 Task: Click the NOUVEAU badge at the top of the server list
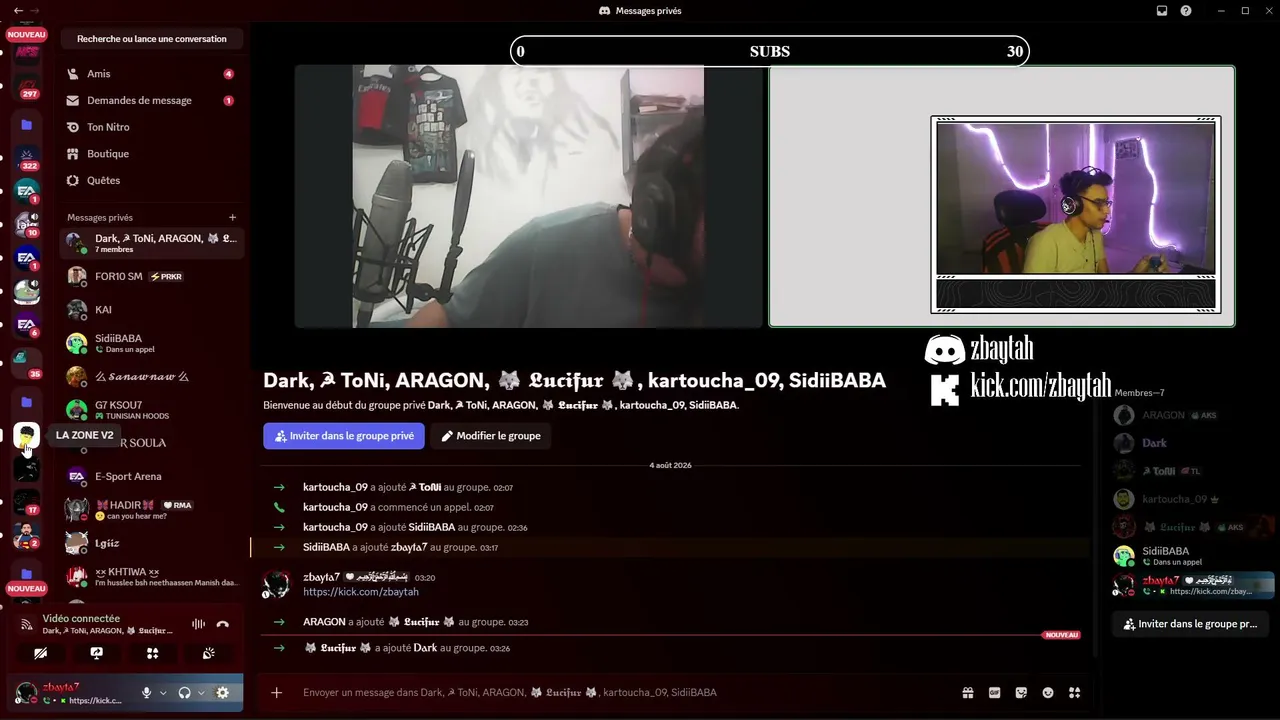click(27, 34)
